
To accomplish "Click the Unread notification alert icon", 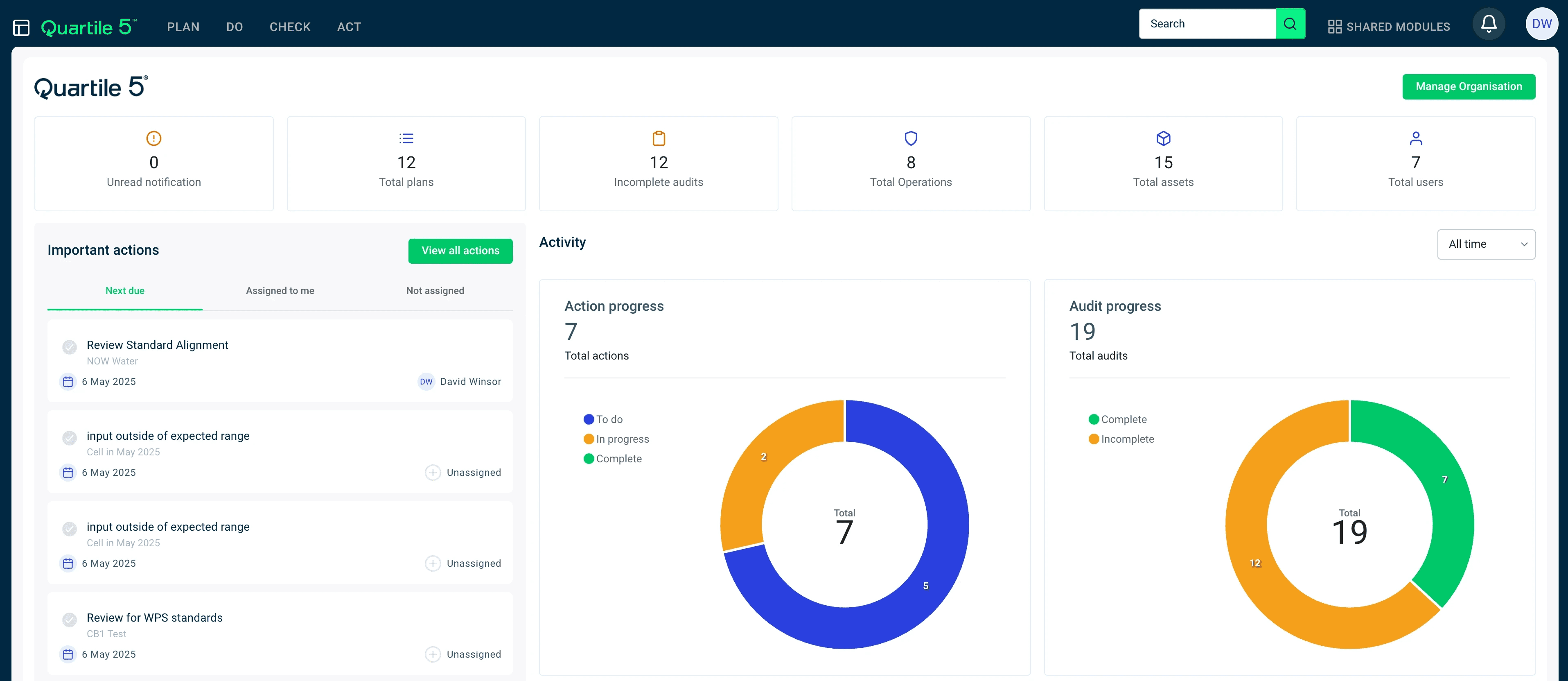I will click(x=153, y=138).
